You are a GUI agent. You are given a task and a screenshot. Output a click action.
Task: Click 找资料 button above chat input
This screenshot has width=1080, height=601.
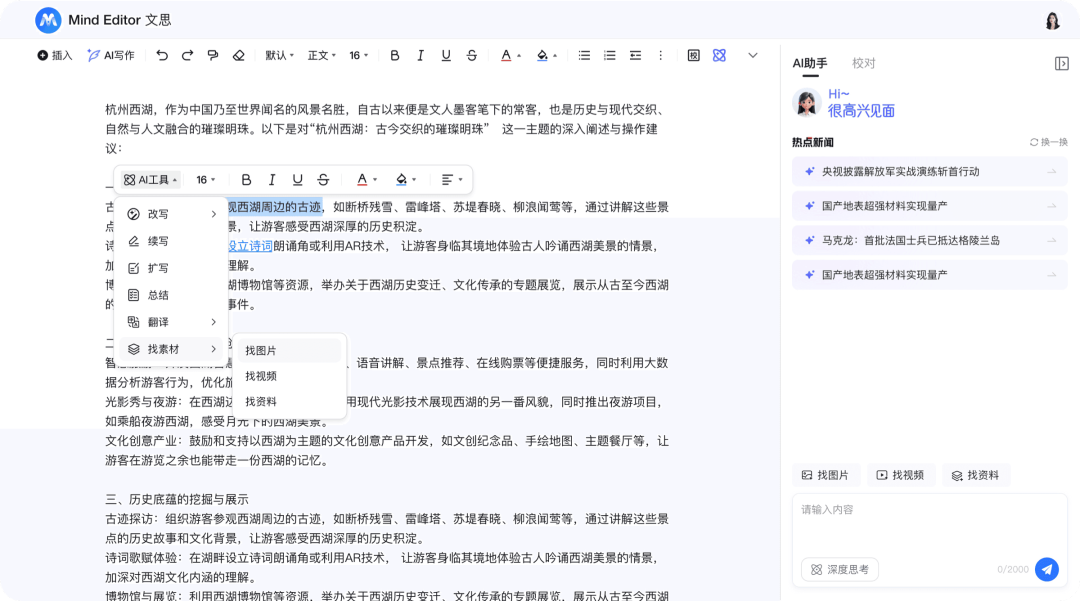click(975, 475)
